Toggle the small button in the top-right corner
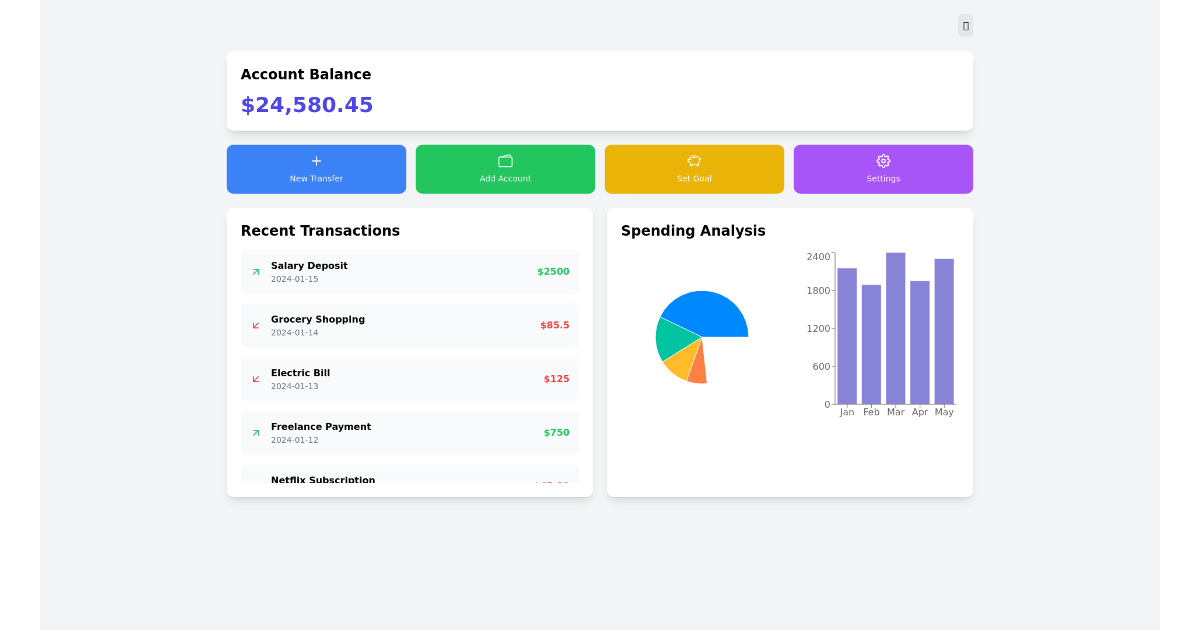This screenshot has height=630, width=1200. [965, 26]
